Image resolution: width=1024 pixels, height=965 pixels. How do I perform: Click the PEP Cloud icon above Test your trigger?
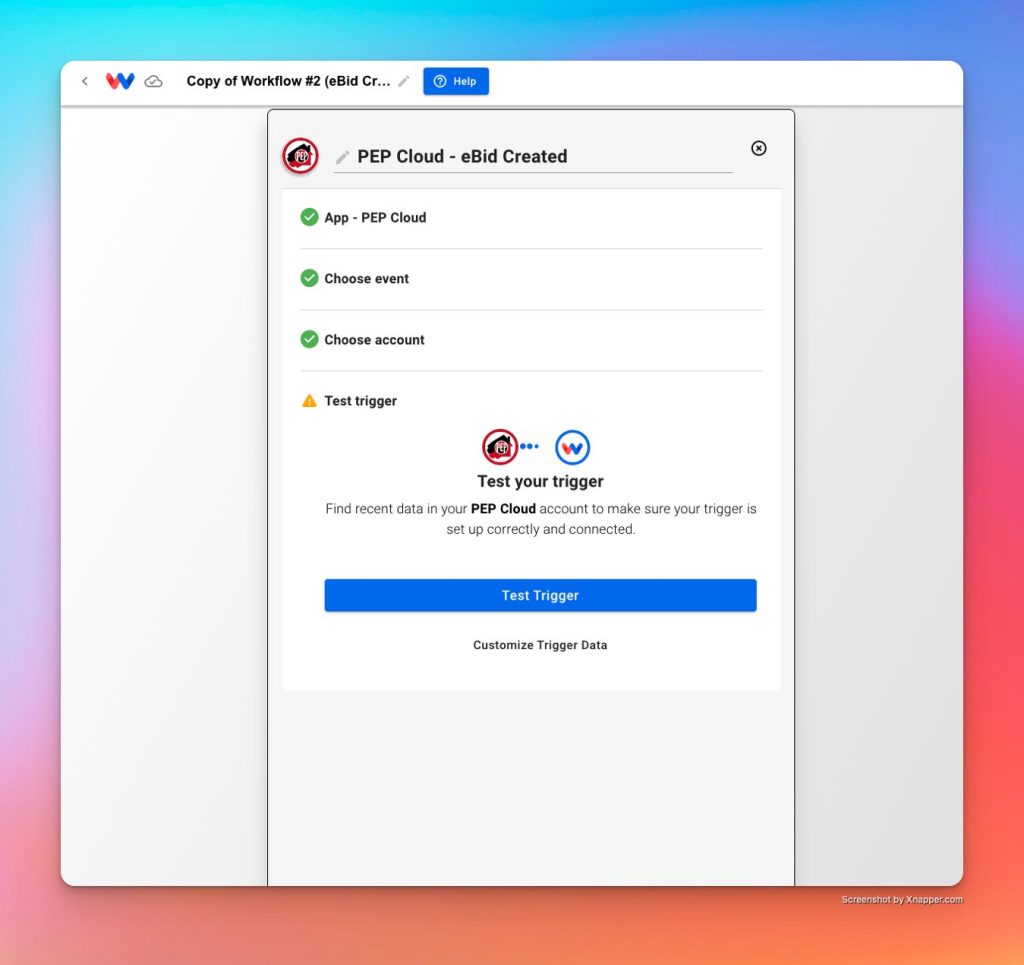pos(500,447)
